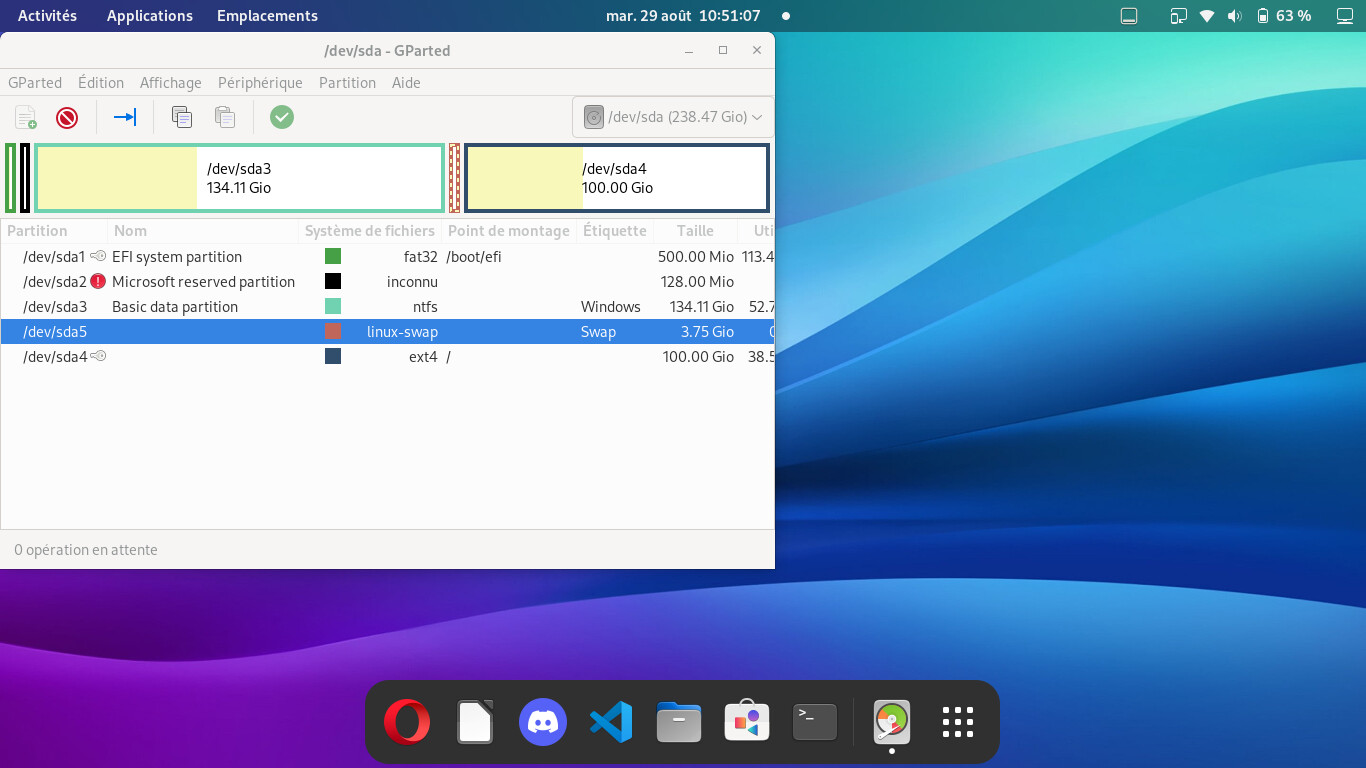Click the fat32 green color swatch
The width and height of the screenshot is (1366, 768).
click(333, 257)
